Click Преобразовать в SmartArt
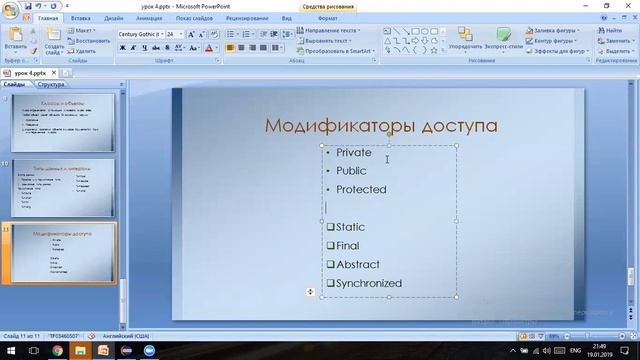The image size is (640, 360). 336,51
